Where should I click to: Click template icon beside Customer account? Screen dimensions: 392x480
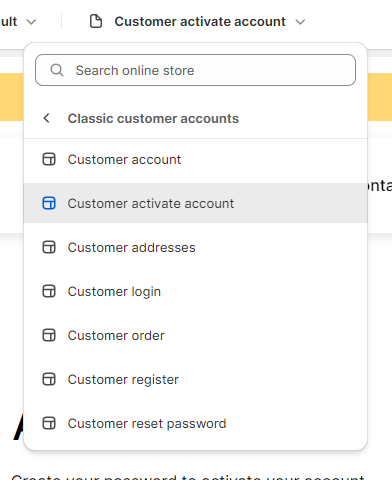click(49, 159)
